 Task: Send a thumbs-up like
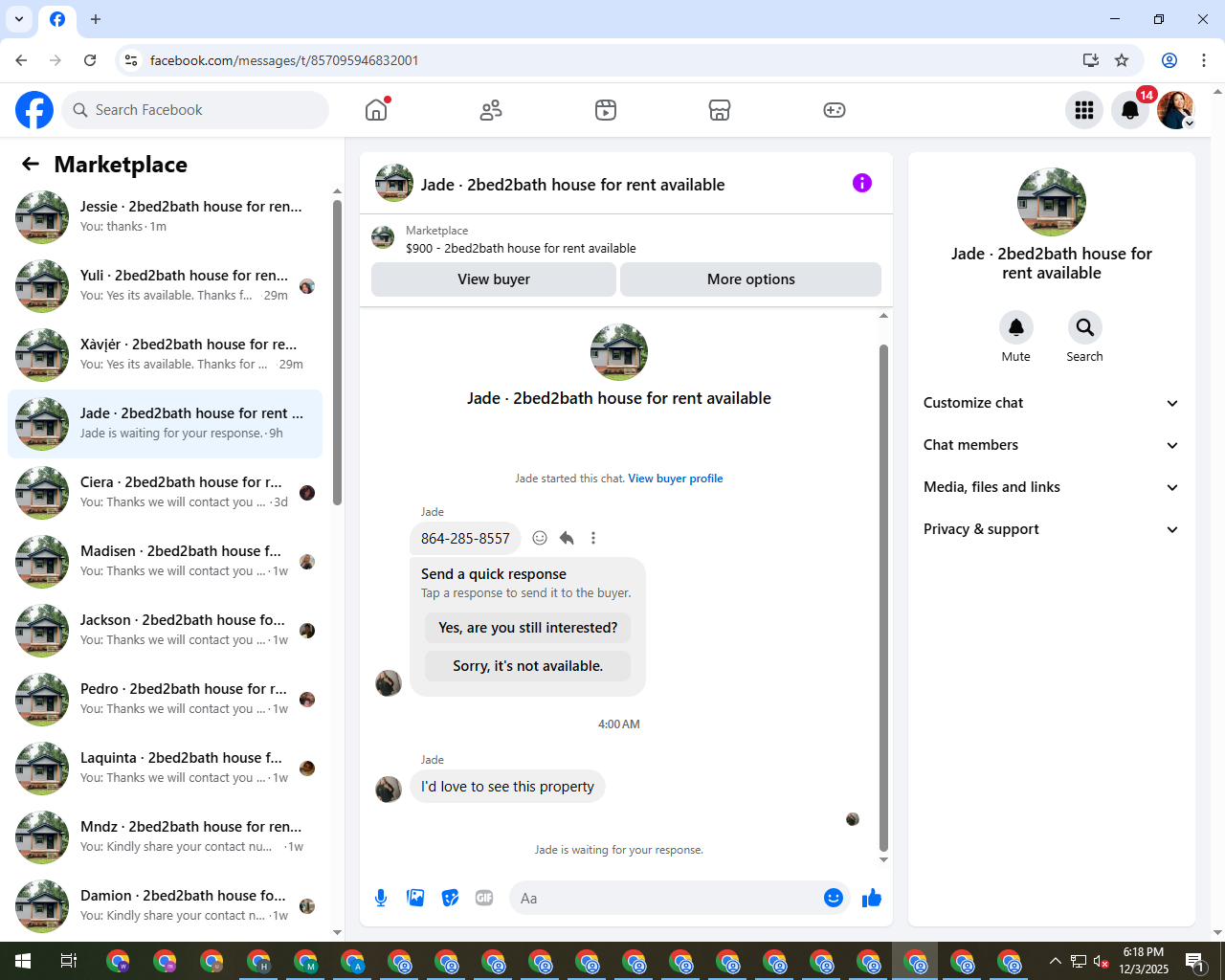point(872,898)
